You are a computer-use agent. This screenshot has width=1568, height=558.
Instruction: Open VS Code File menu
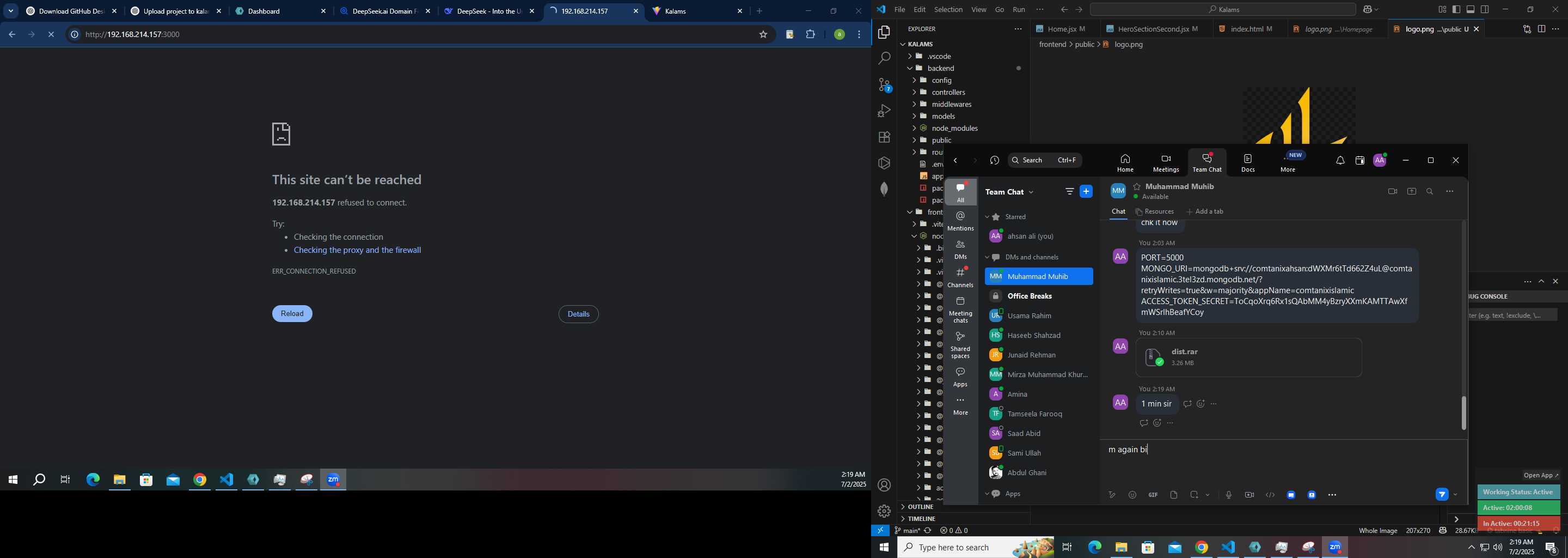899,10
